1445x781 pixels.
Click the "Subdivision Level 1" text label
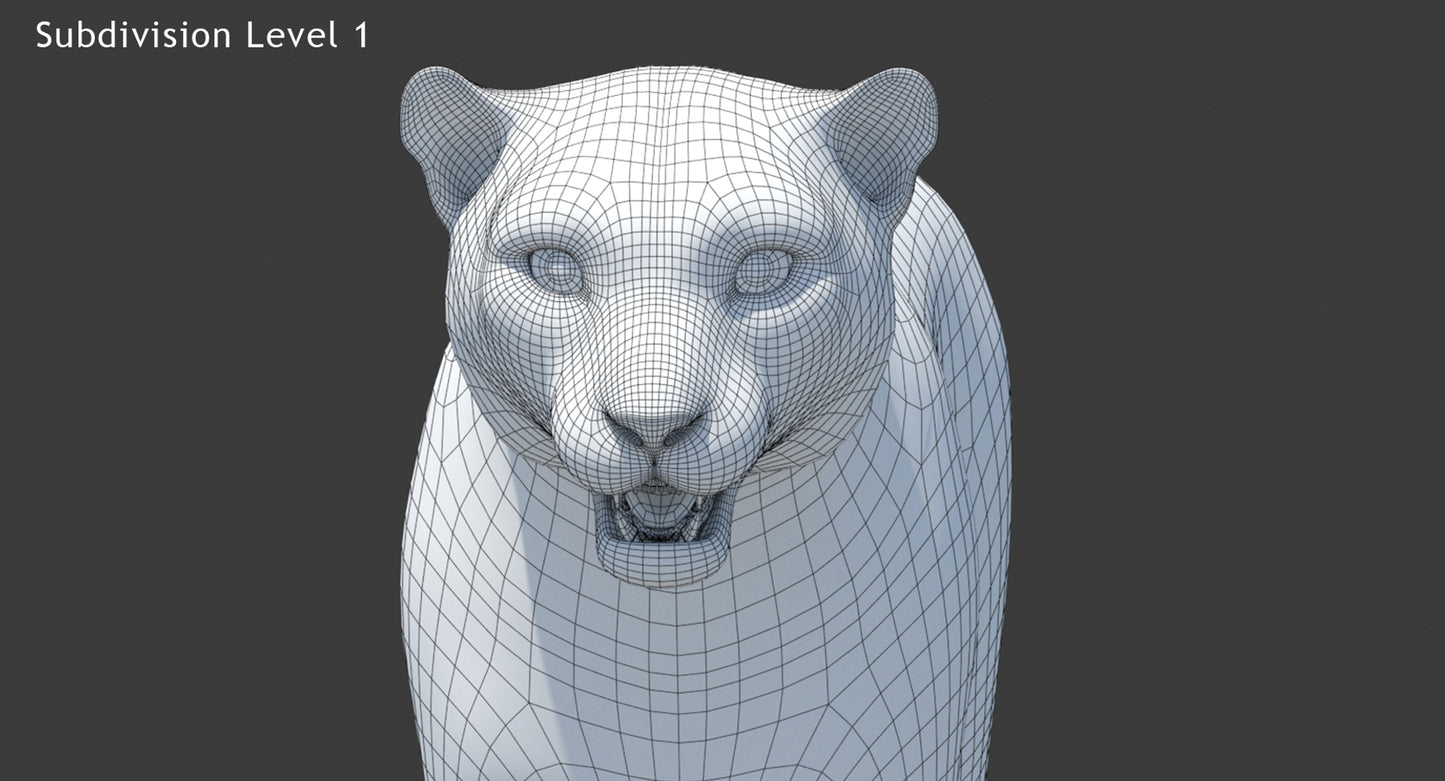(x=202, y=36)
